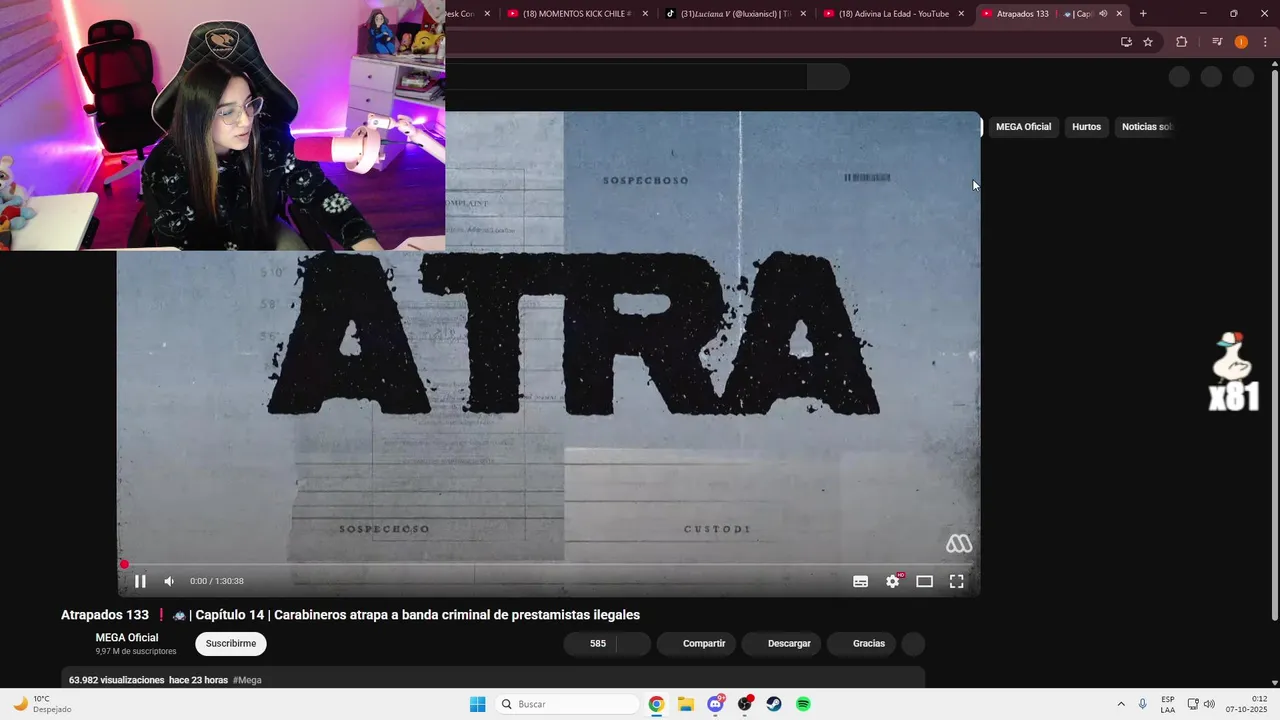Like the video showing 585
Viewport: 1280px width, 720px height.
[590, 644]
